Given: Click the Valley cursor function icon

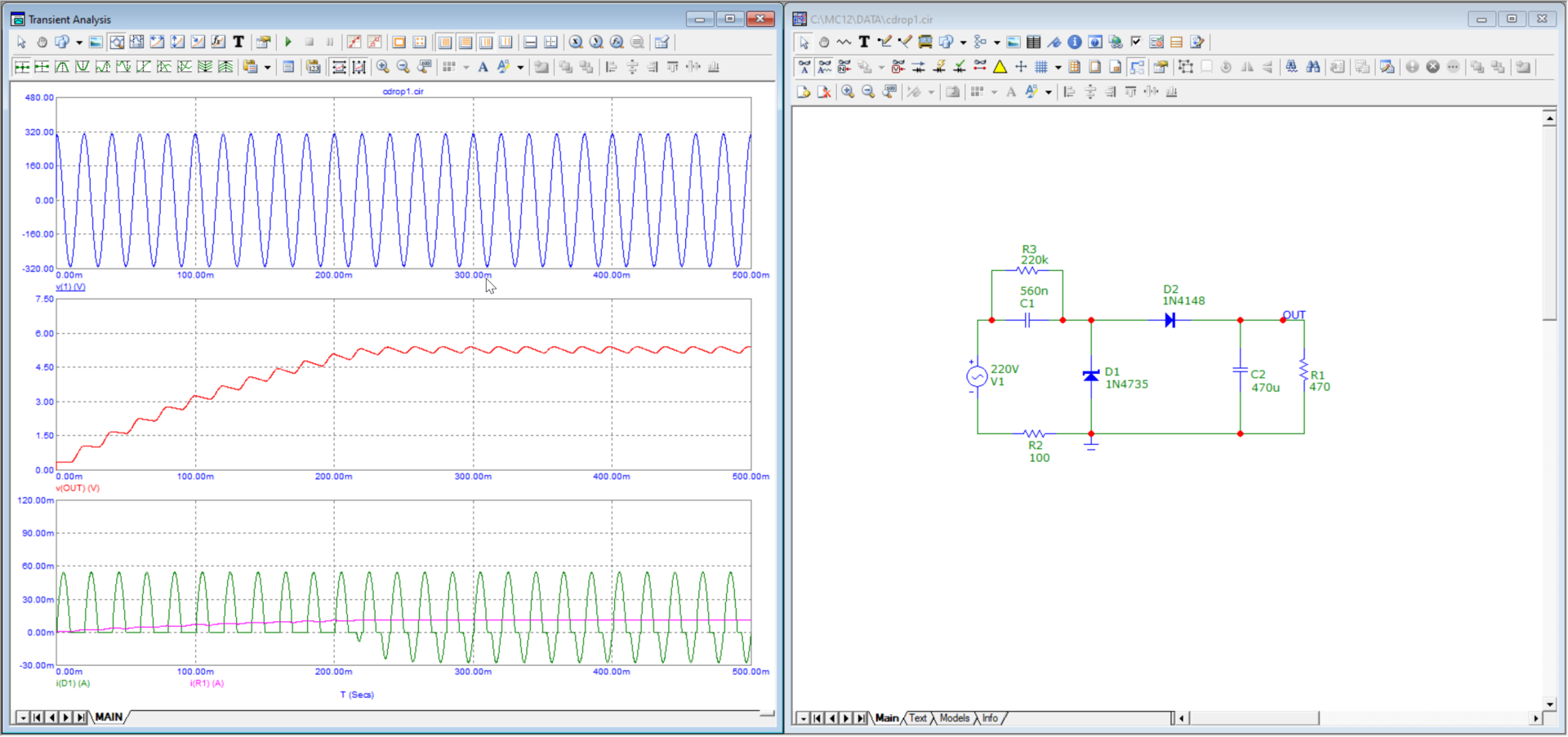Looking at the screenshot, I should [82, 67].
